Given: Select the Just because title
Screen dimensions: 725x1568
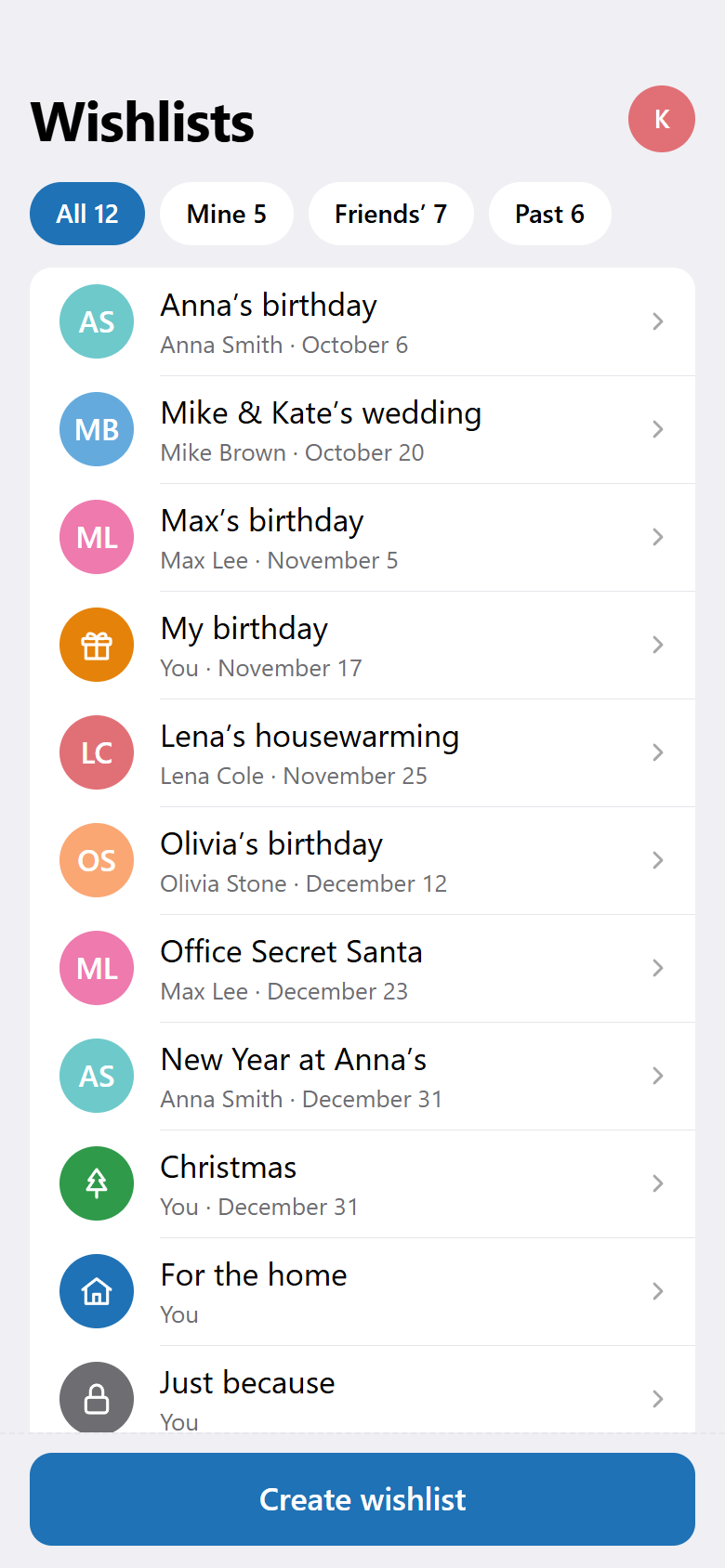Looking at the screenshot, I should point(247,1383).
